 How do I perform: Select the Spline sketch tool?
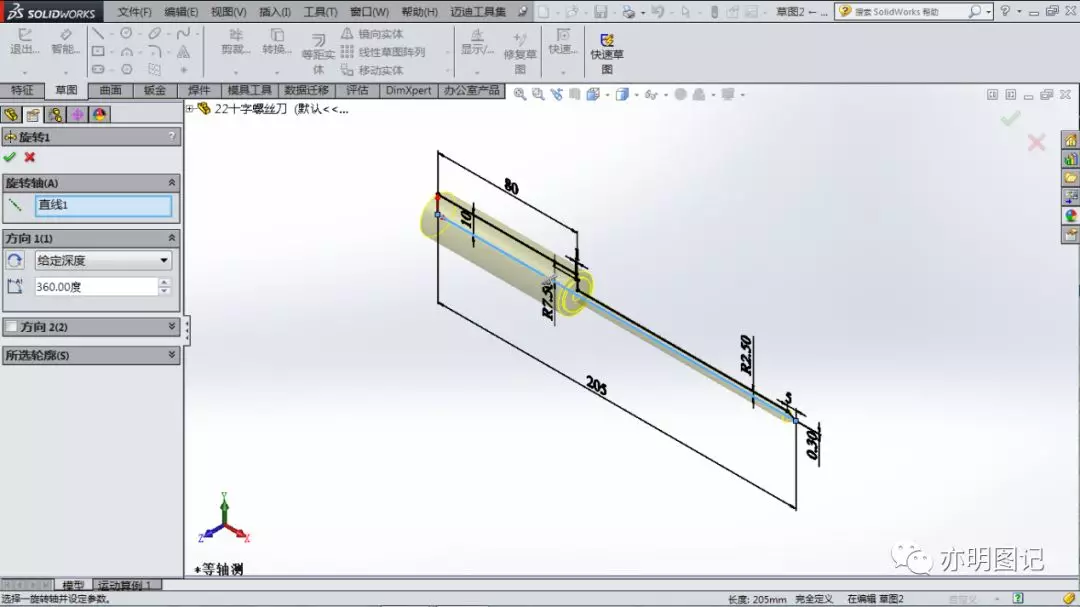(x=183, y=33)
